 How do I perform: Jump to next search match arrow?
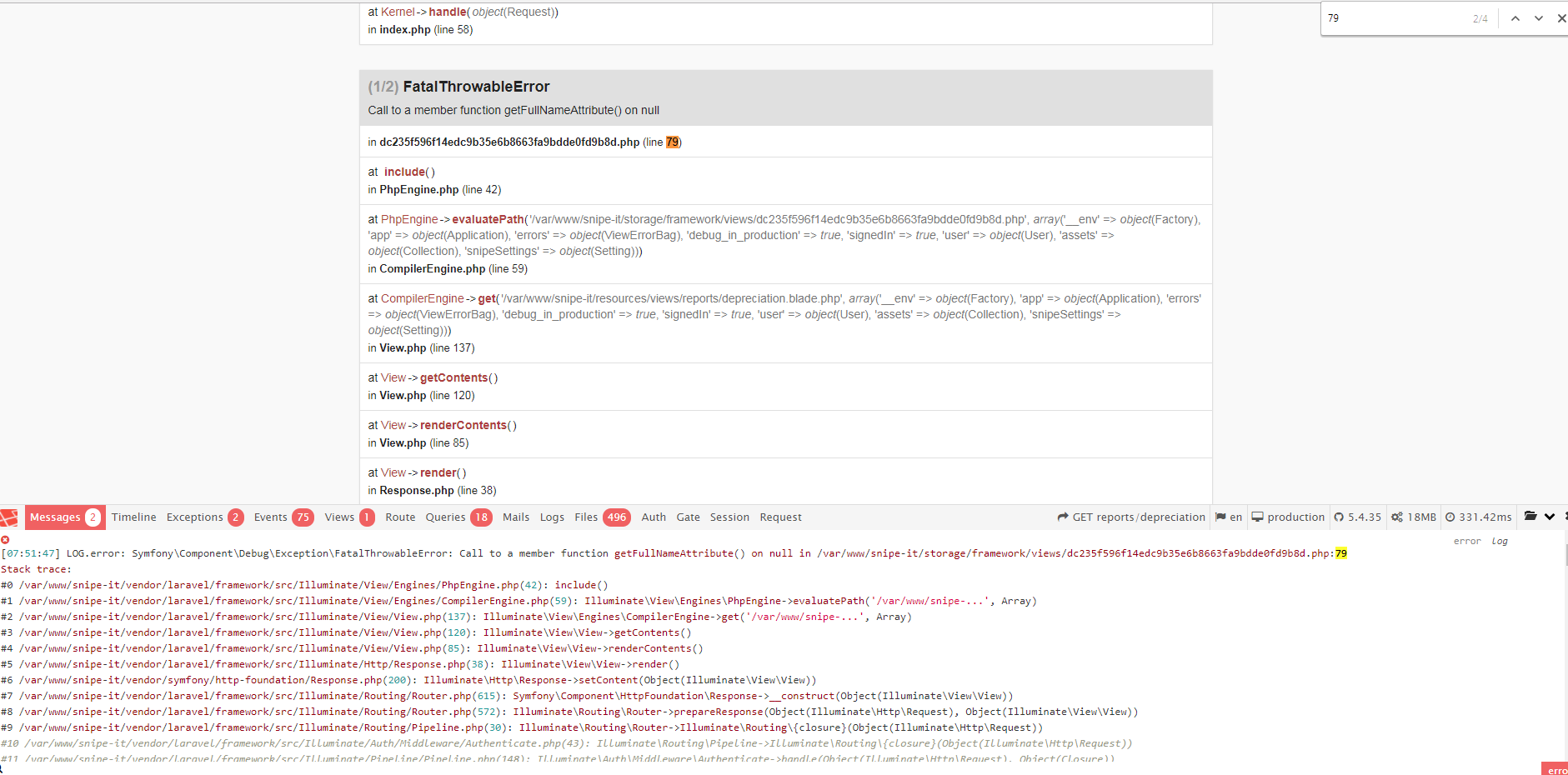(x=1537, y=17)
